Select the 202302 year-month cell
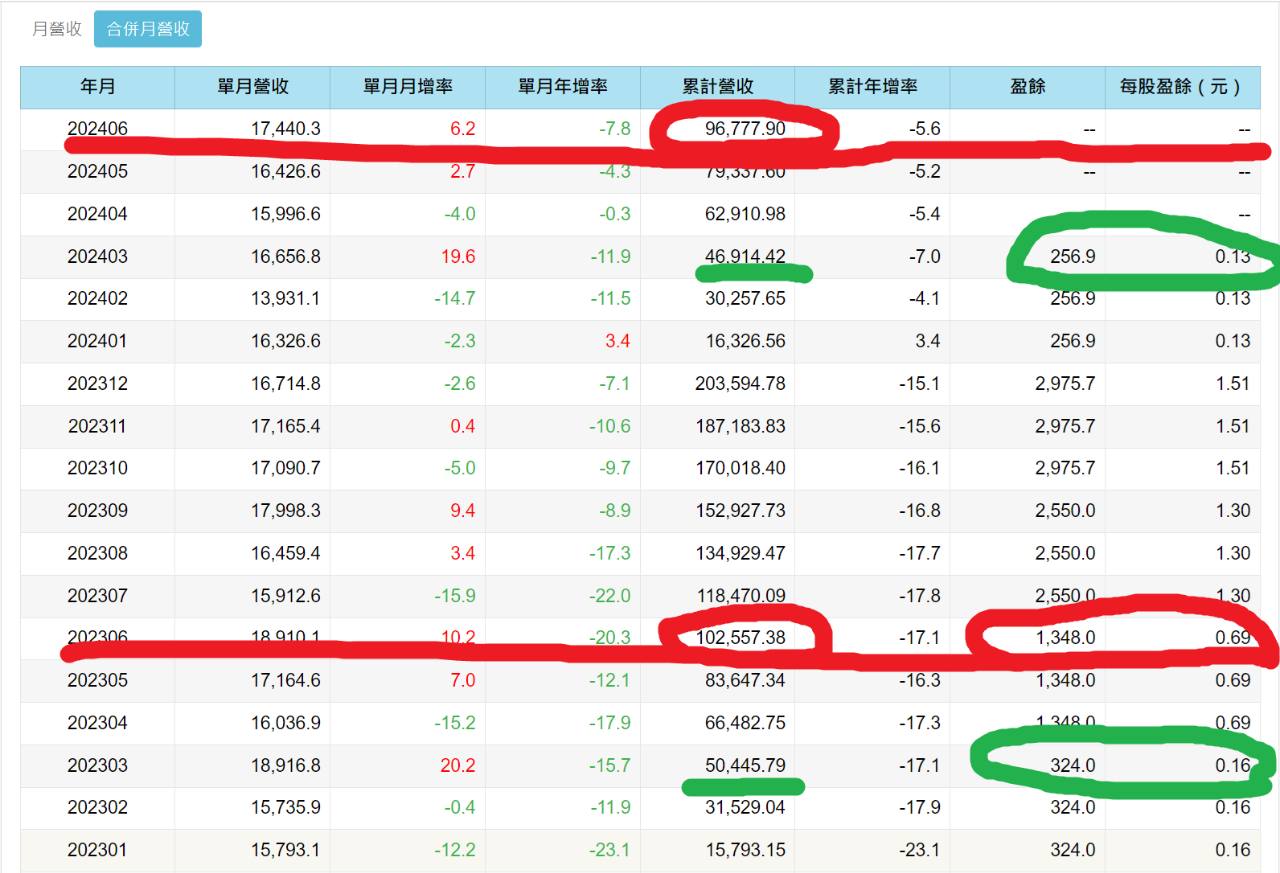This screenshot has height=873, width=1280. 98,807
